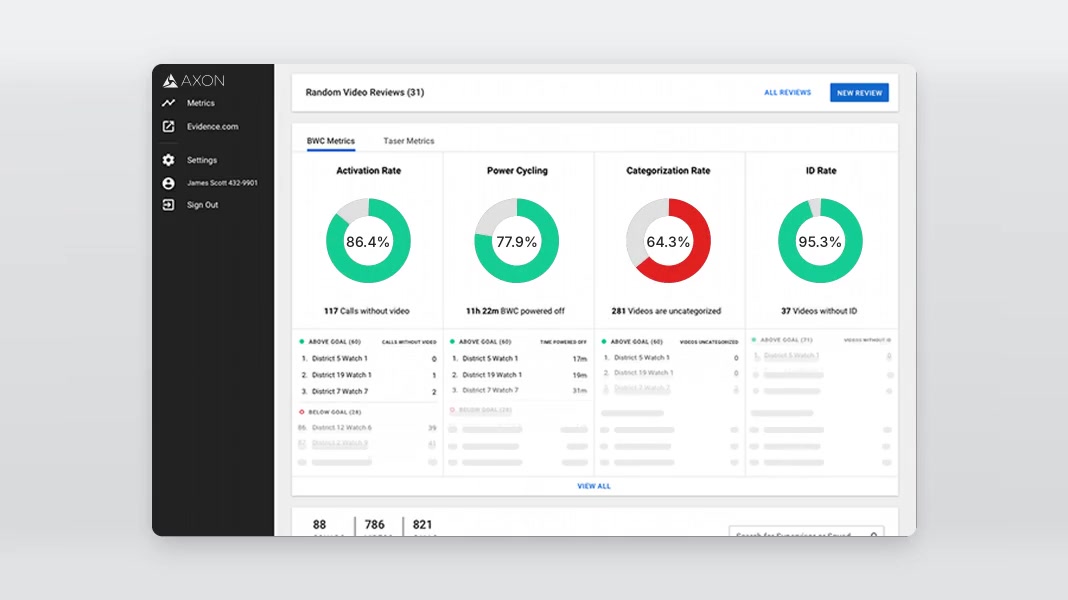1068x600 pixels.
Task: Click the Activation Rate 86.4% donut chart
Action: pyautogui.click(x=368, y=240)
